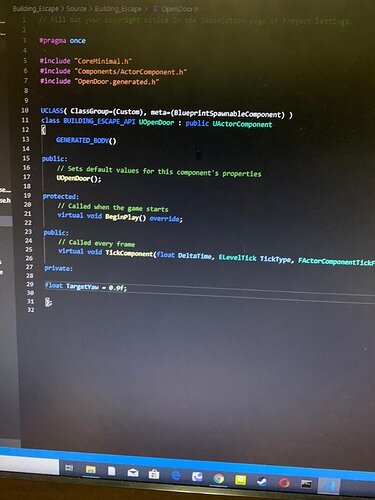The image size is (375, 500).
Task: Click the light blue app icon left of Chrome
Action: click(x=197, y=477)
